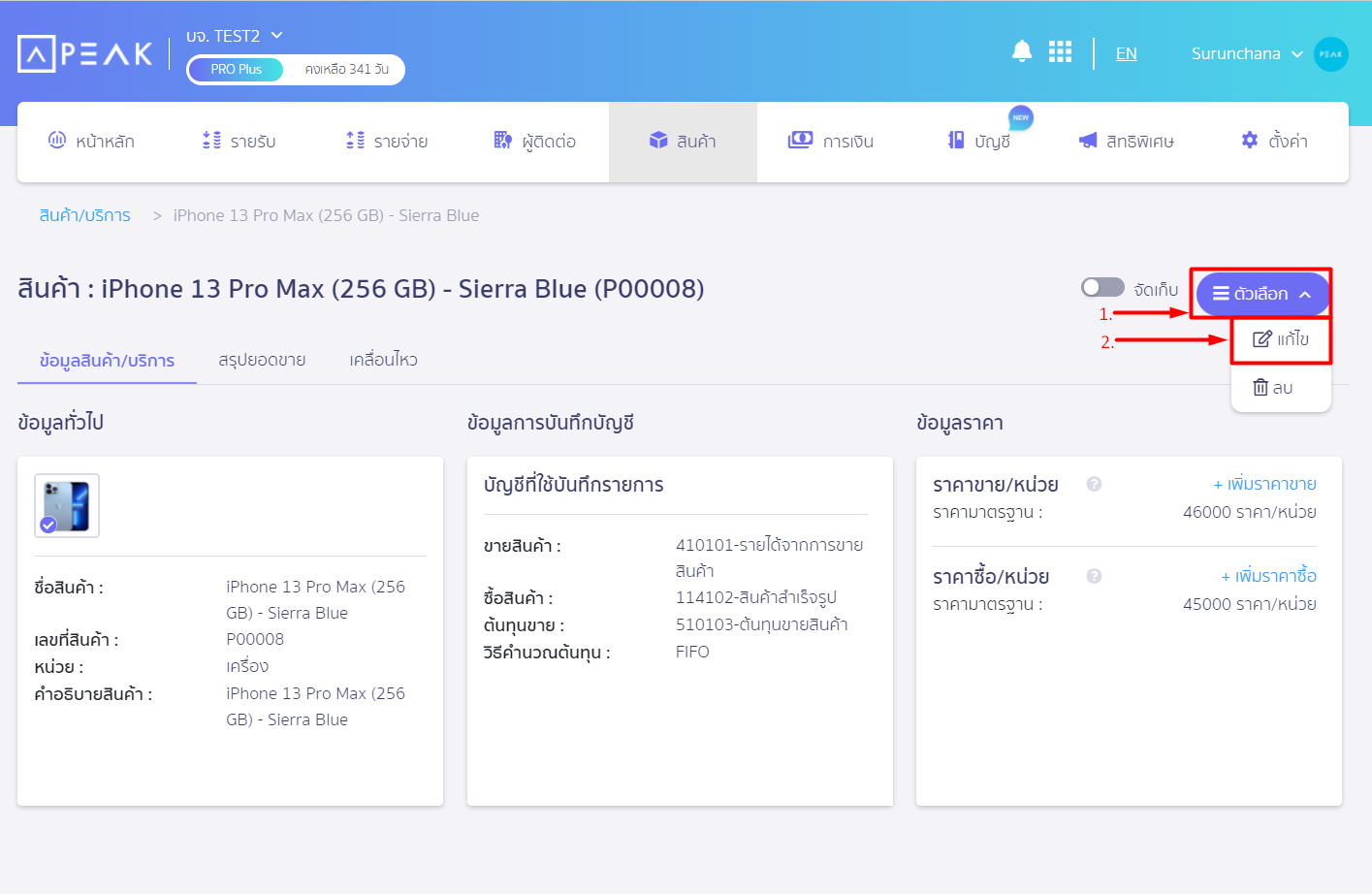The image size is (1372, 894).
Task: Click the product breadcrumb text iPhone 13 Pro Max
Action: coord(326,215)
